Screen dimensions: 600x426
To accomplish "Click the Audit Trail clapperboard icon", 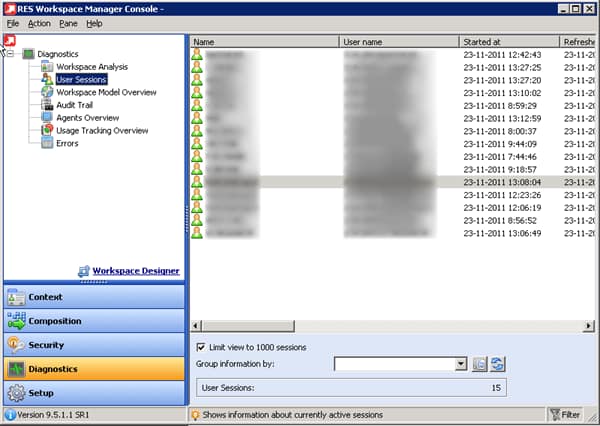I will click(47, 104).
